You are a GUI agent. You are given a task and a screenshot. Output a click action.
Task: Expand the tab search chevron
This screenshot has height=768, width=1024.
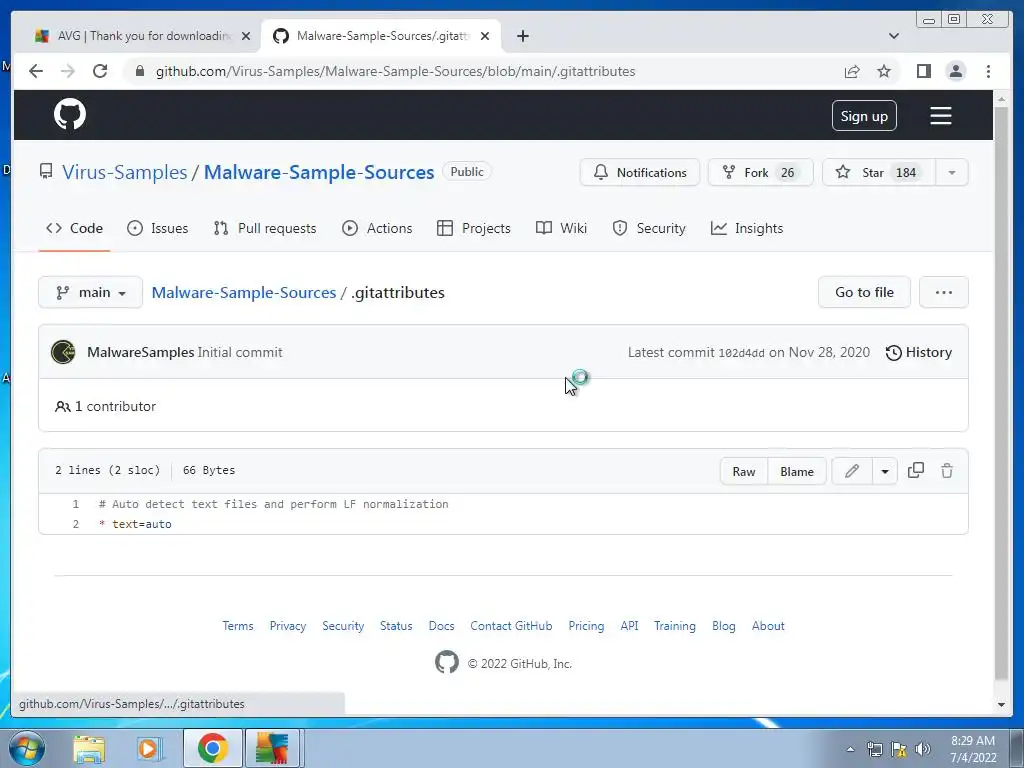(x=893, y=36)
